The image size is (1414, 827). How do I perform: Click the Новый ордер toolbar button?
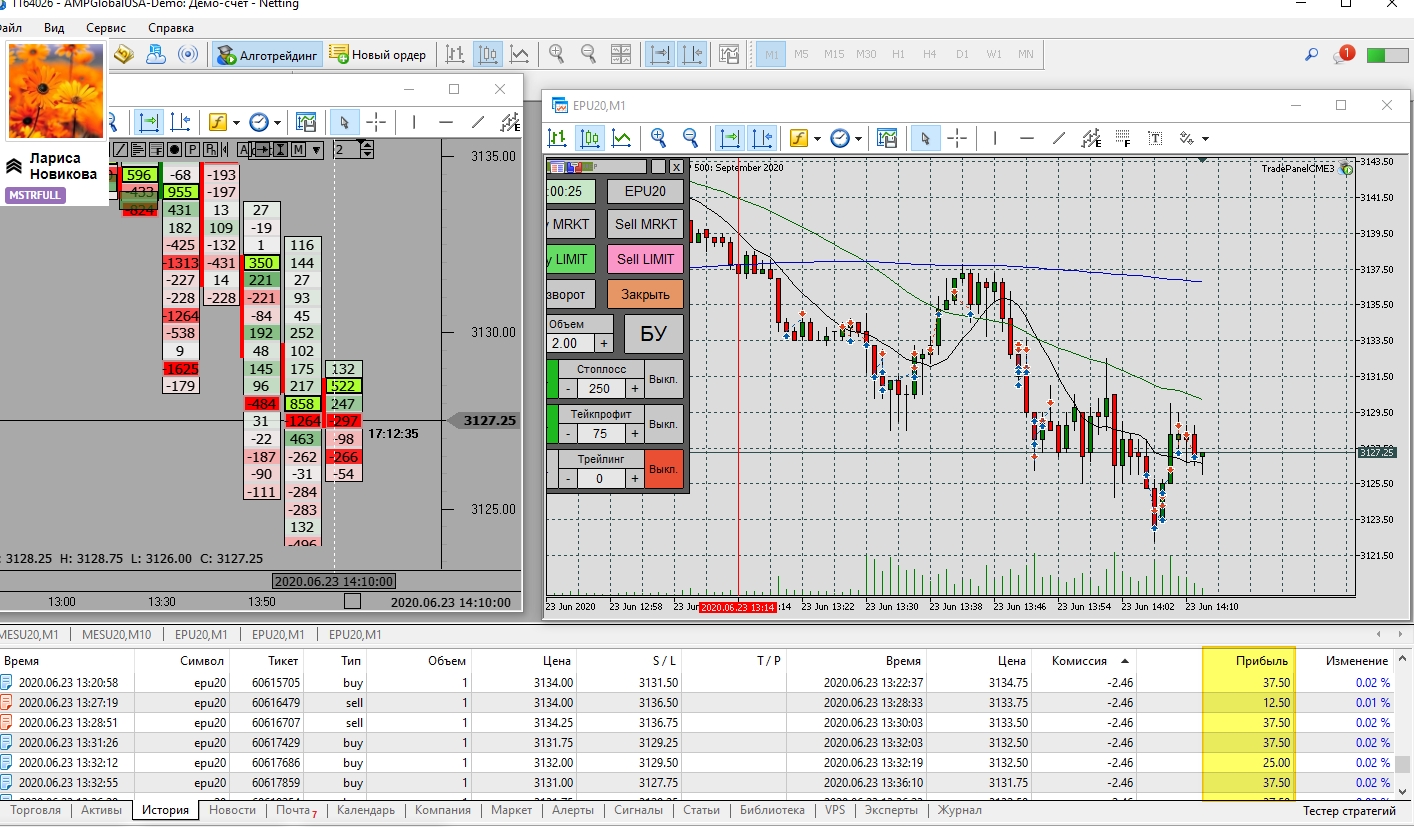tap(378, 55)
